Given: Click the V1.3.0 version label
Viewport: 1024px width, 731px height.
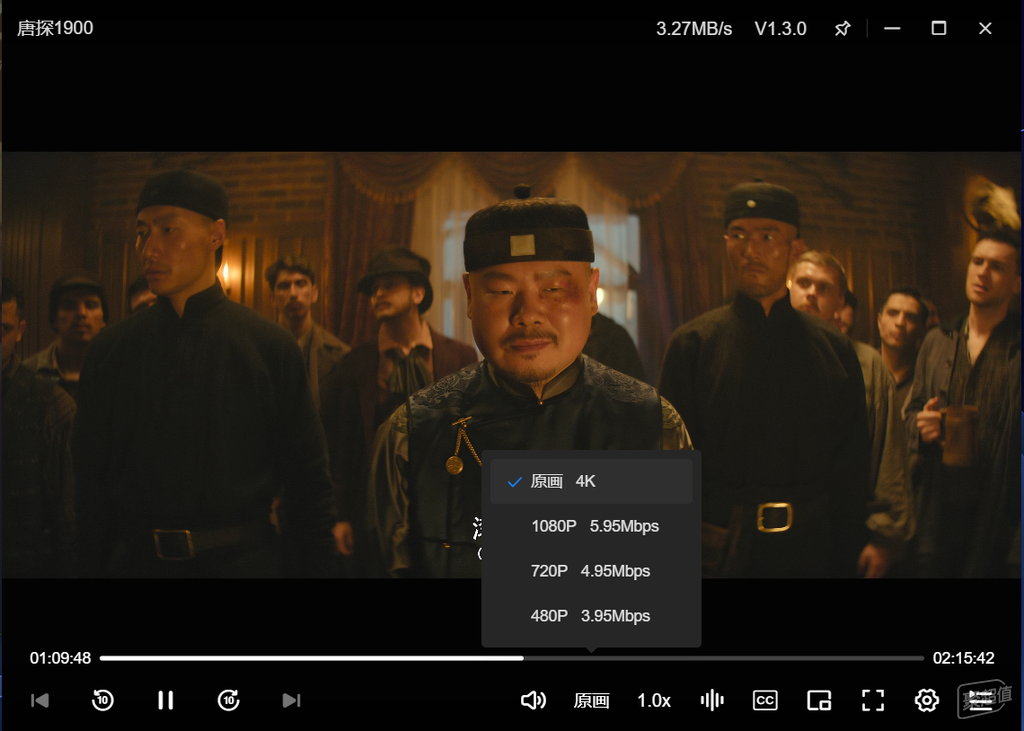Looking at the screenshot, I should (780, 29).
